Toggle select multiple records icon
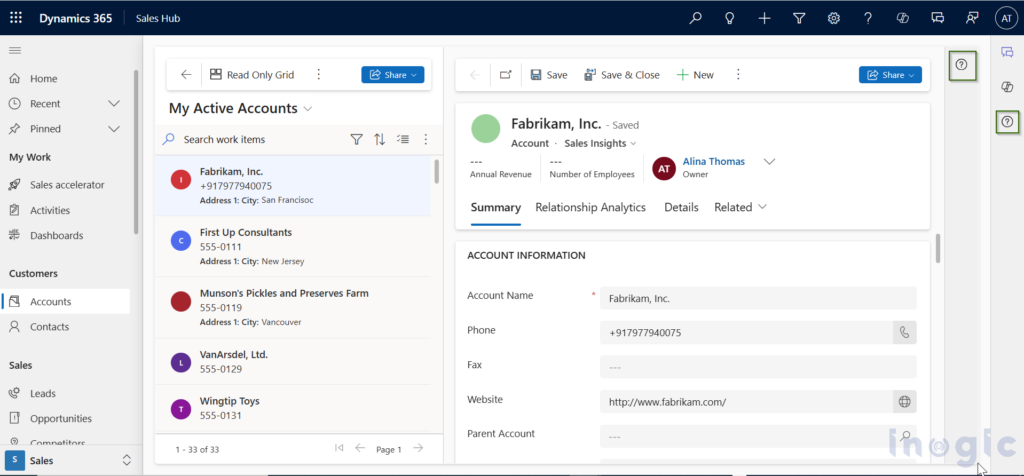1024x476 pixels. pyautogui.click(x=403, y=139)
